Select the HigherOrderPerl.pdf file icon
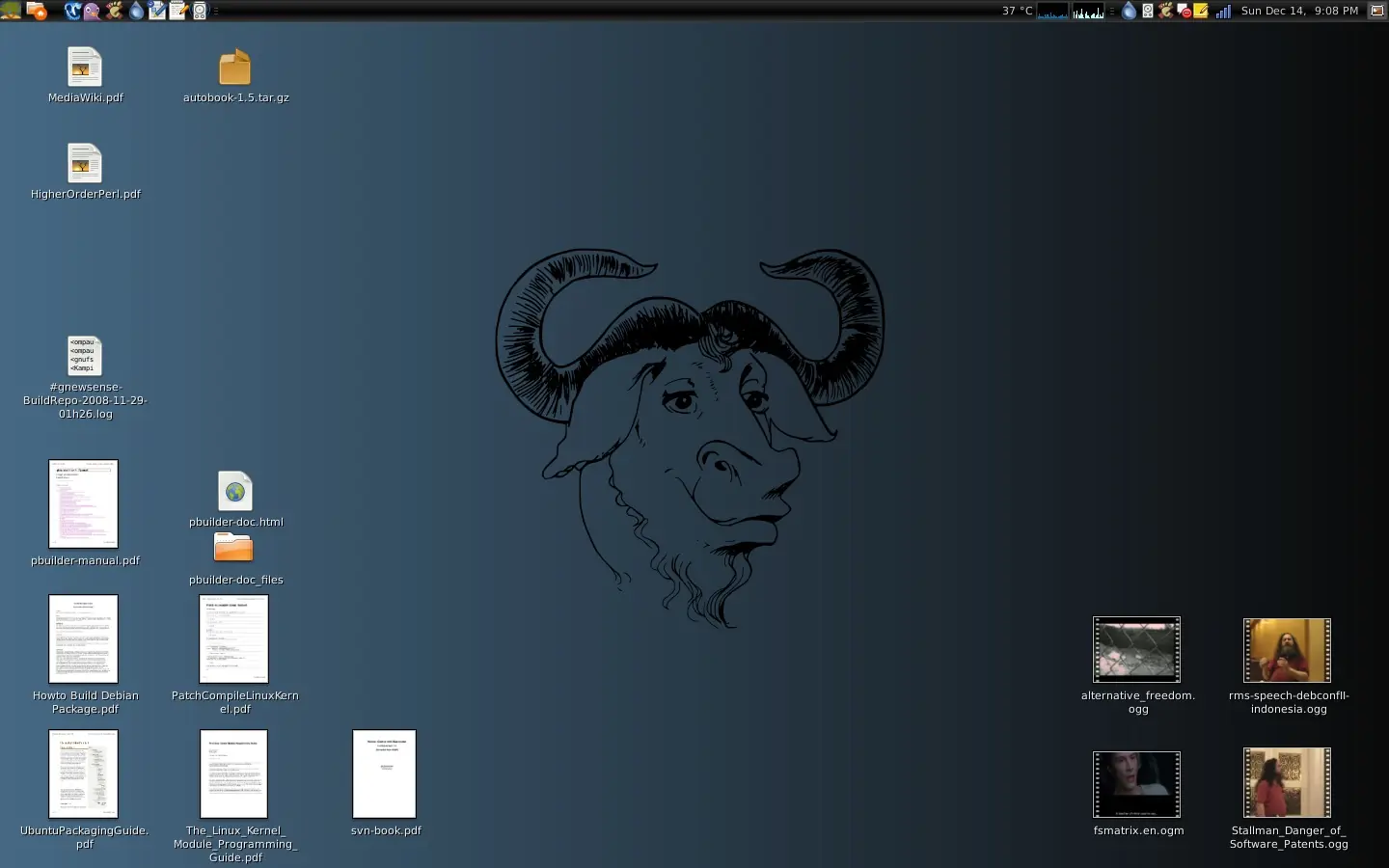Viewport: 1389px width, 868px height. pyautogui.click(x=85, y=164)
